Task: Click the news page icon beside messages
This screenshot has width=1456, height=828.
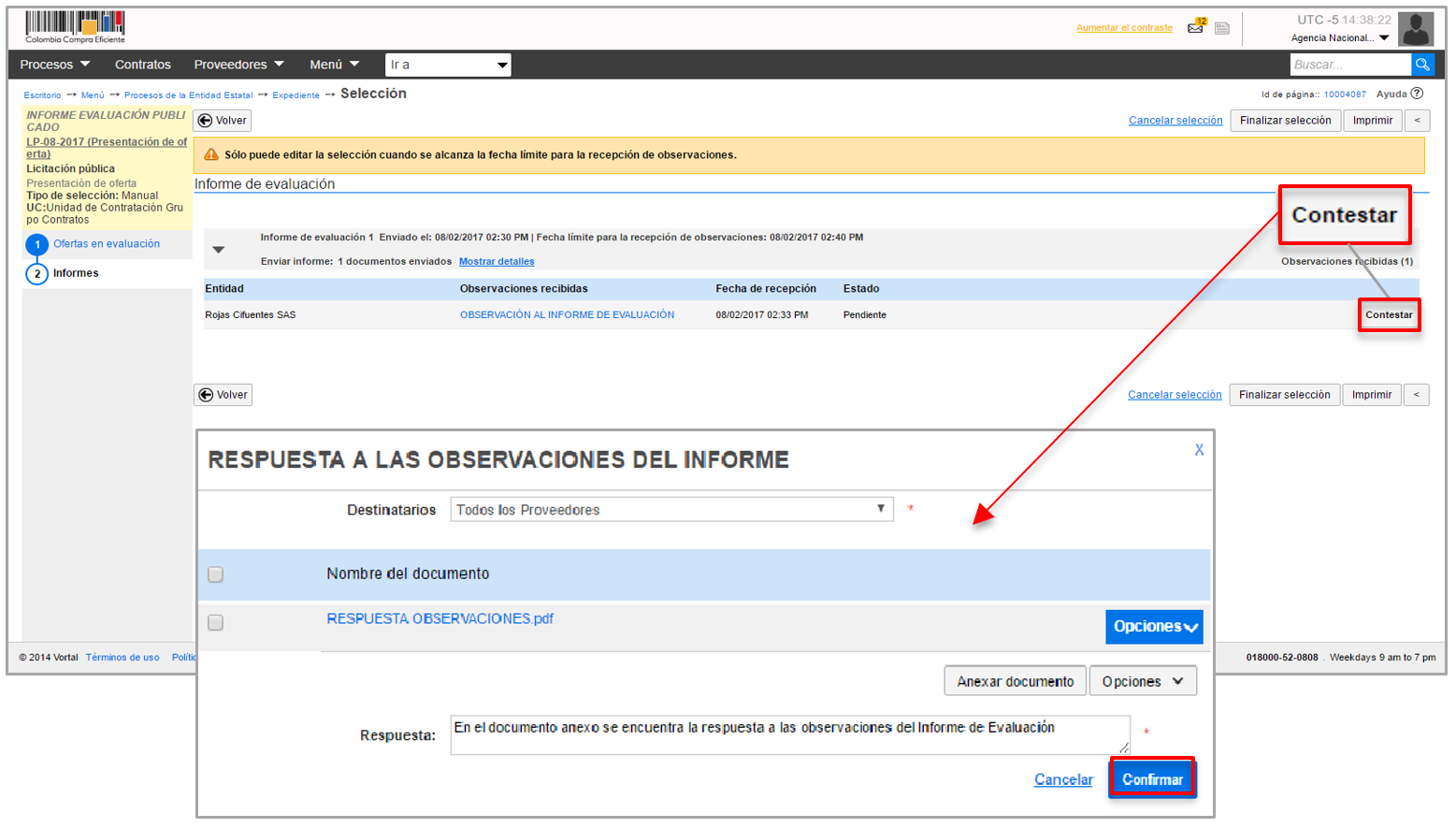Action: pos(1221,28)
